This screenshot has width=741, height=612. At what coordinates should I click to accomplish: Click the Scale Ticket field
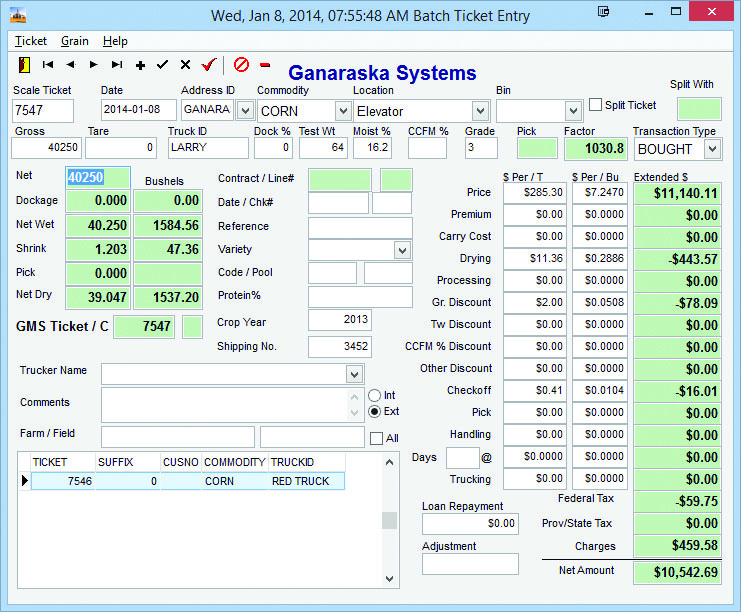click(43, 111)
